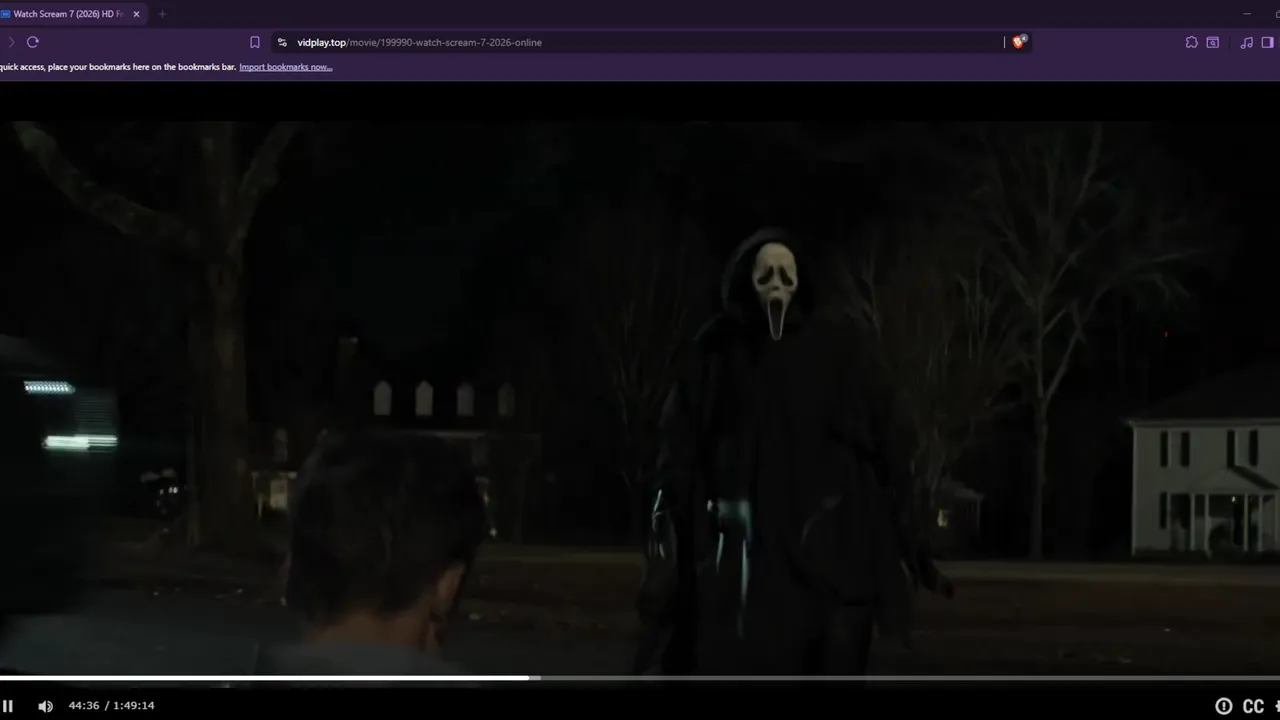The height and width of the screenshot is (720, 1280).
Task: Open site settings icon beside the URL
Action: [282, 42]
